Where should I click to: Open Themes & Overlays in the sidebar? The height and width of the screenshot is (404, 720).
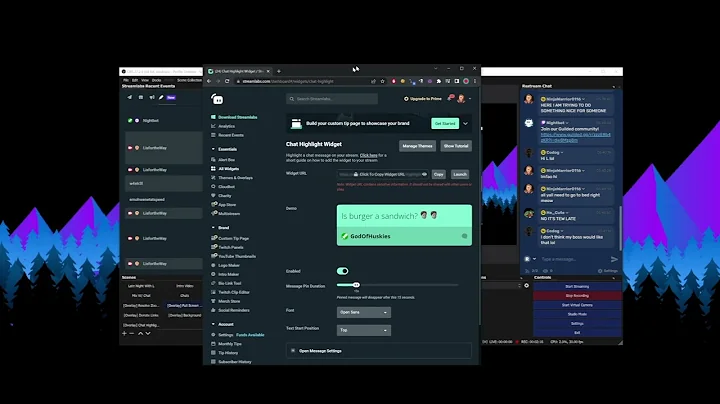tap(235, 178)
